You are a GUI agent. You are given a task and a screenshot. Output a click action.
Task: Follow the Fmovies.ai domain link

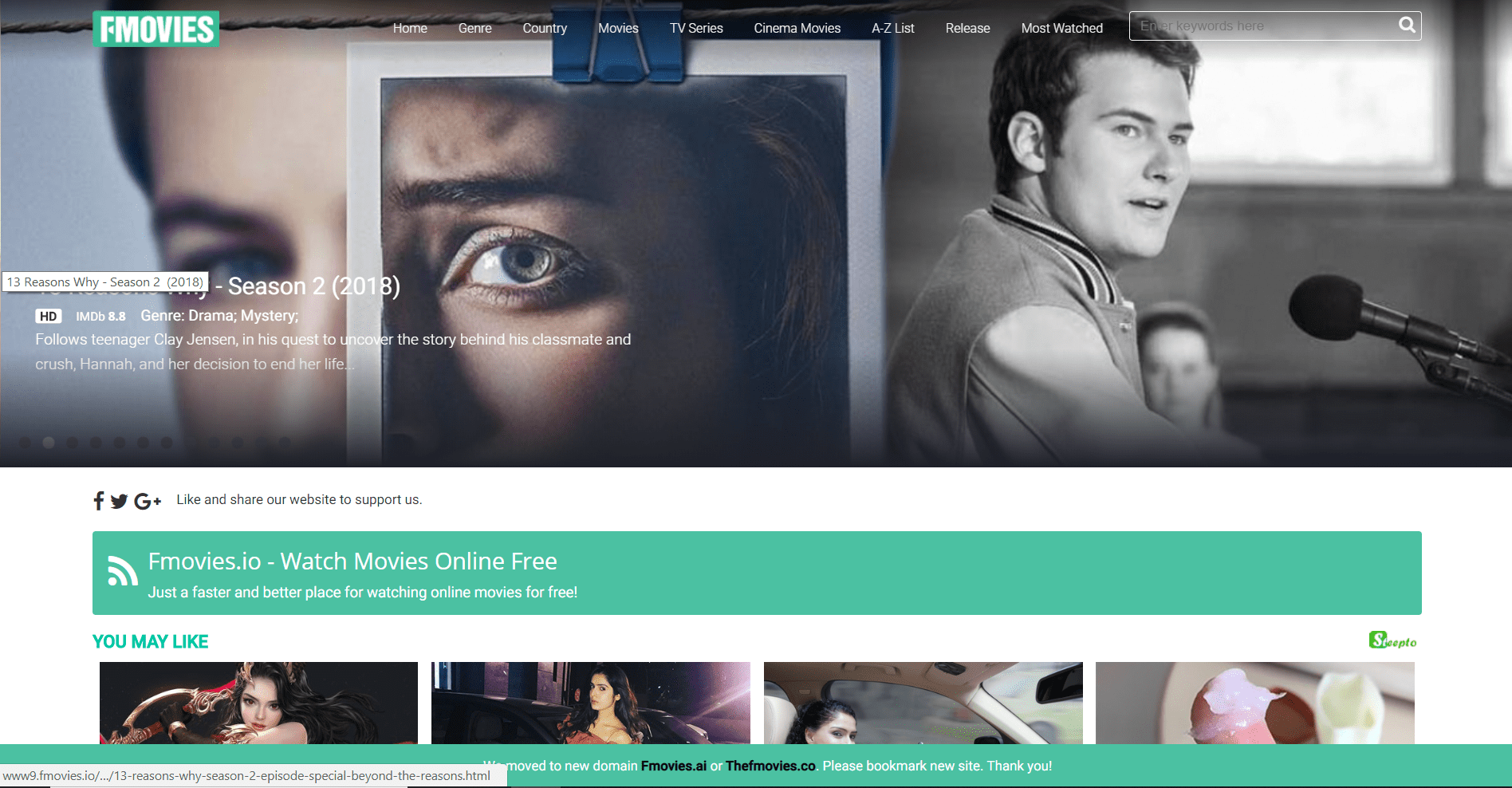coord(673,766)
